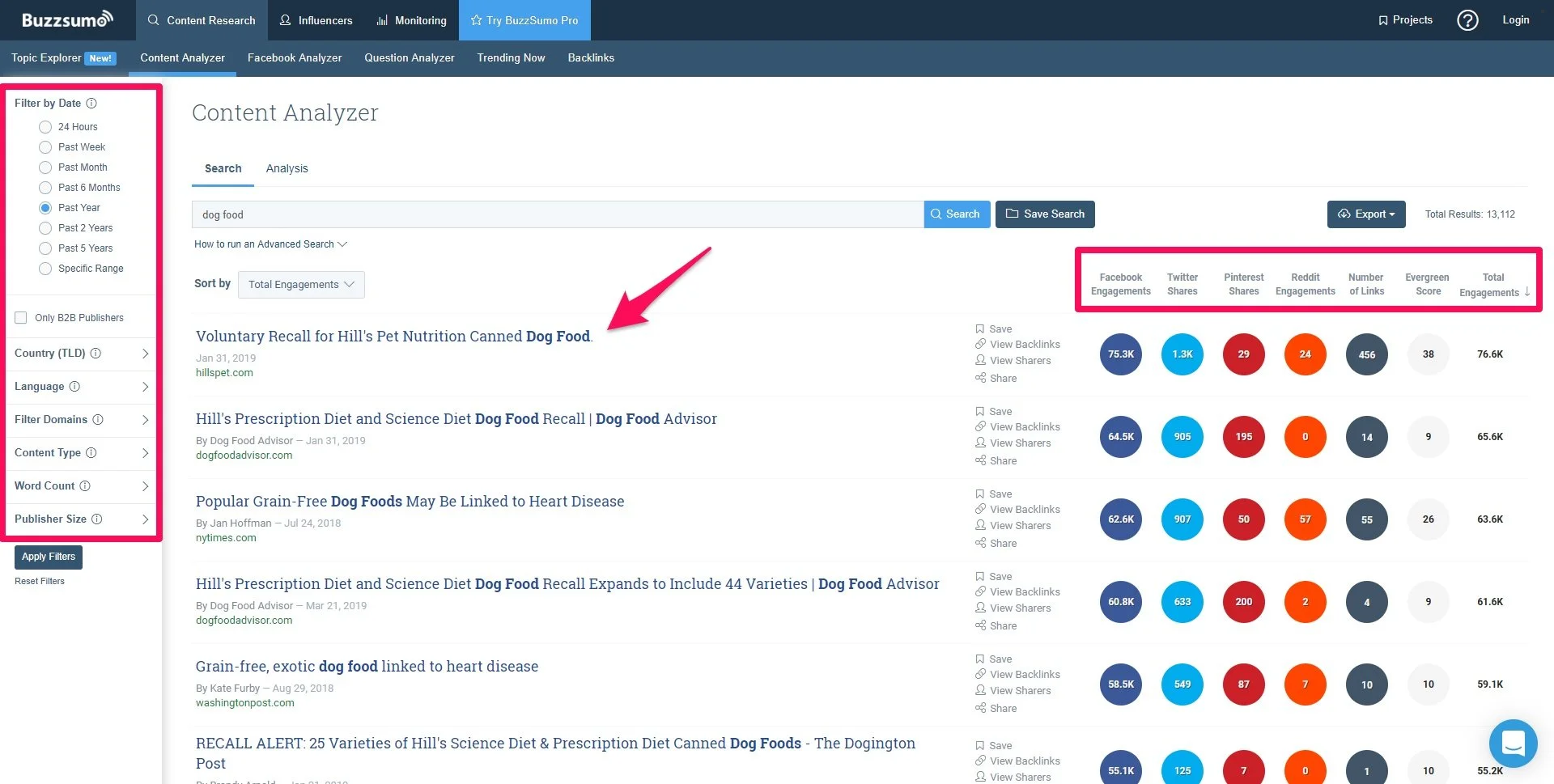Open the Influencers menu
Image resolution: width=1554 pixels, height=784 pixels.
pyautogui.click(x=316, y=20)
